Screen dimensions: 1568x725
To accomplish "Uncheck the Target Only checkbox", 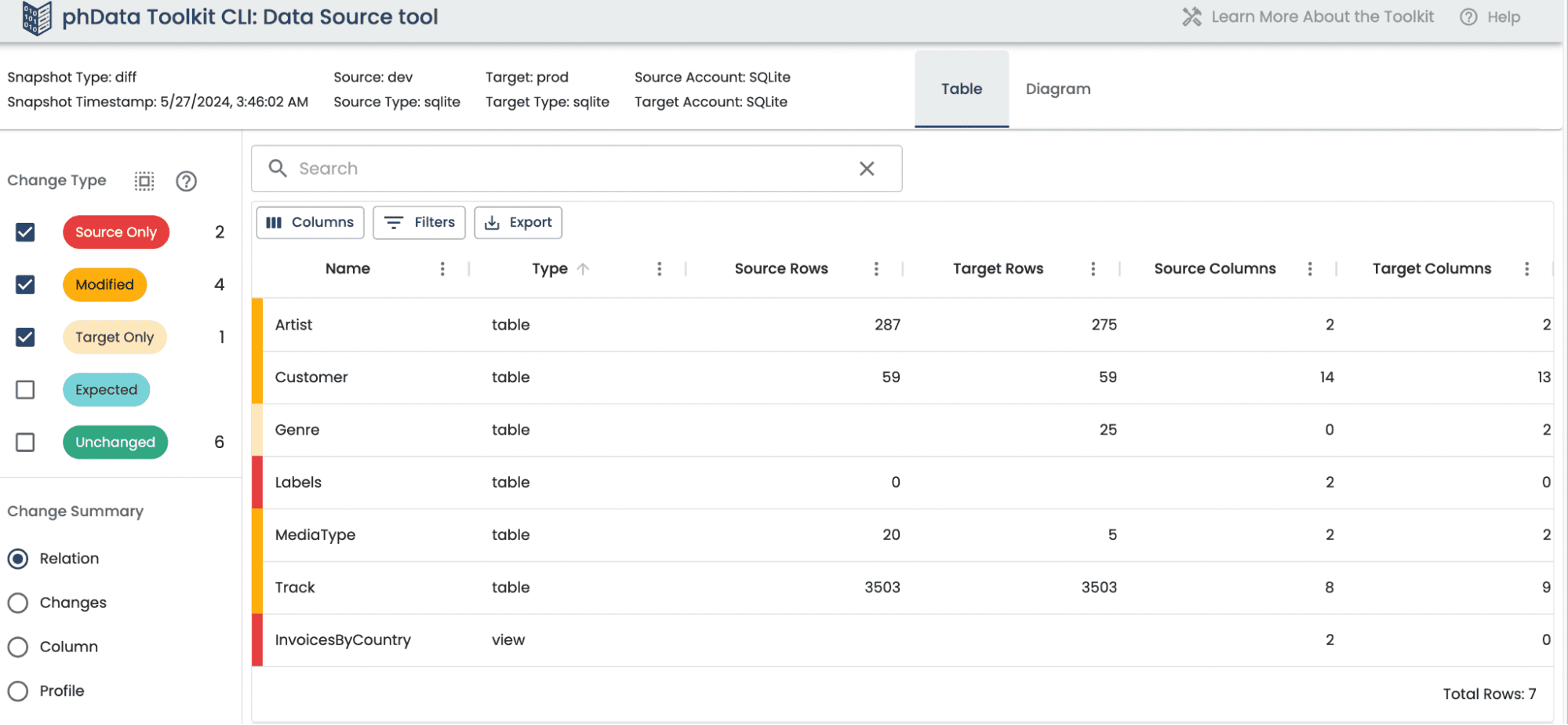I will 25,337.
